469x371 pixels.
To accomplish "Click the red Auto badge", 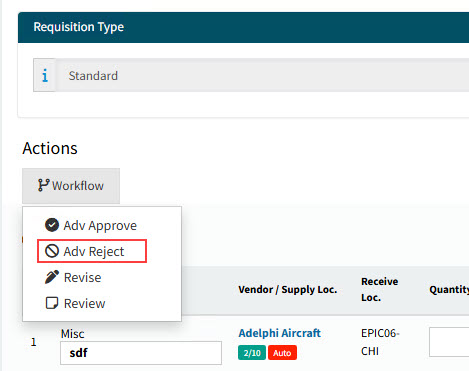I will click(282, 353).
